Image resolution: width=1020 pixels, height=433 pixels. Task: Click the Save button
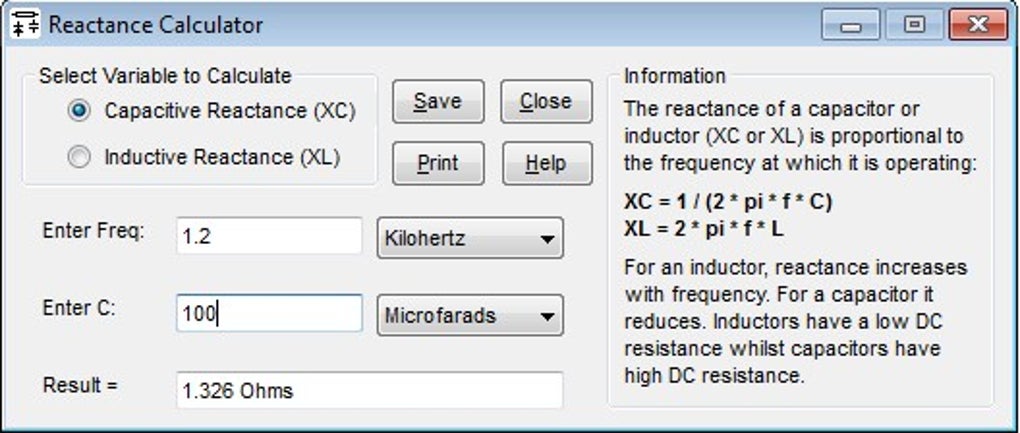(437, 102)
